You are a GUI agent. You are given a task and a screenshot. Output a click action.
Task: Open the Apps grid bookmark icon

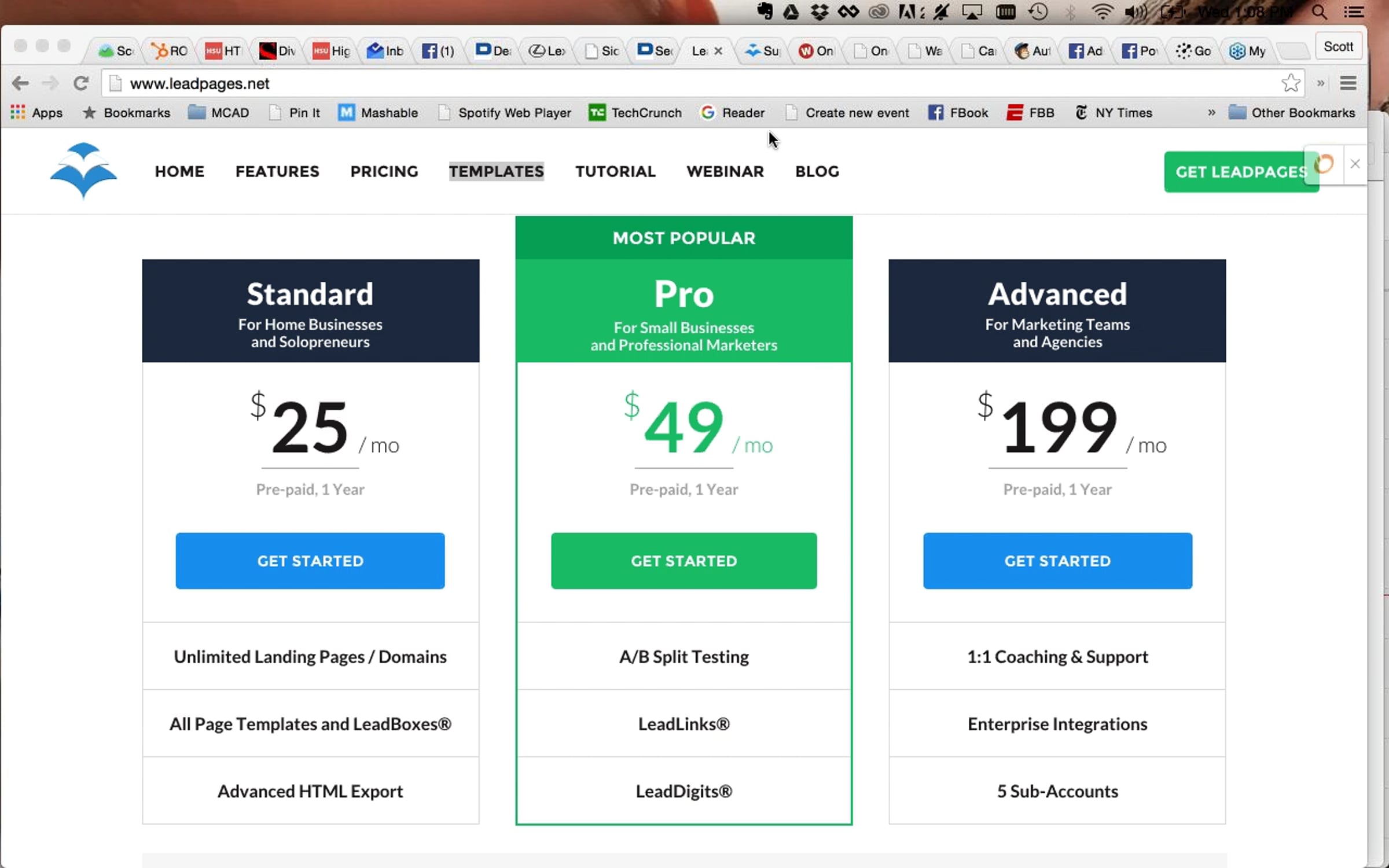pyautogui.click(x=18, y=112)
